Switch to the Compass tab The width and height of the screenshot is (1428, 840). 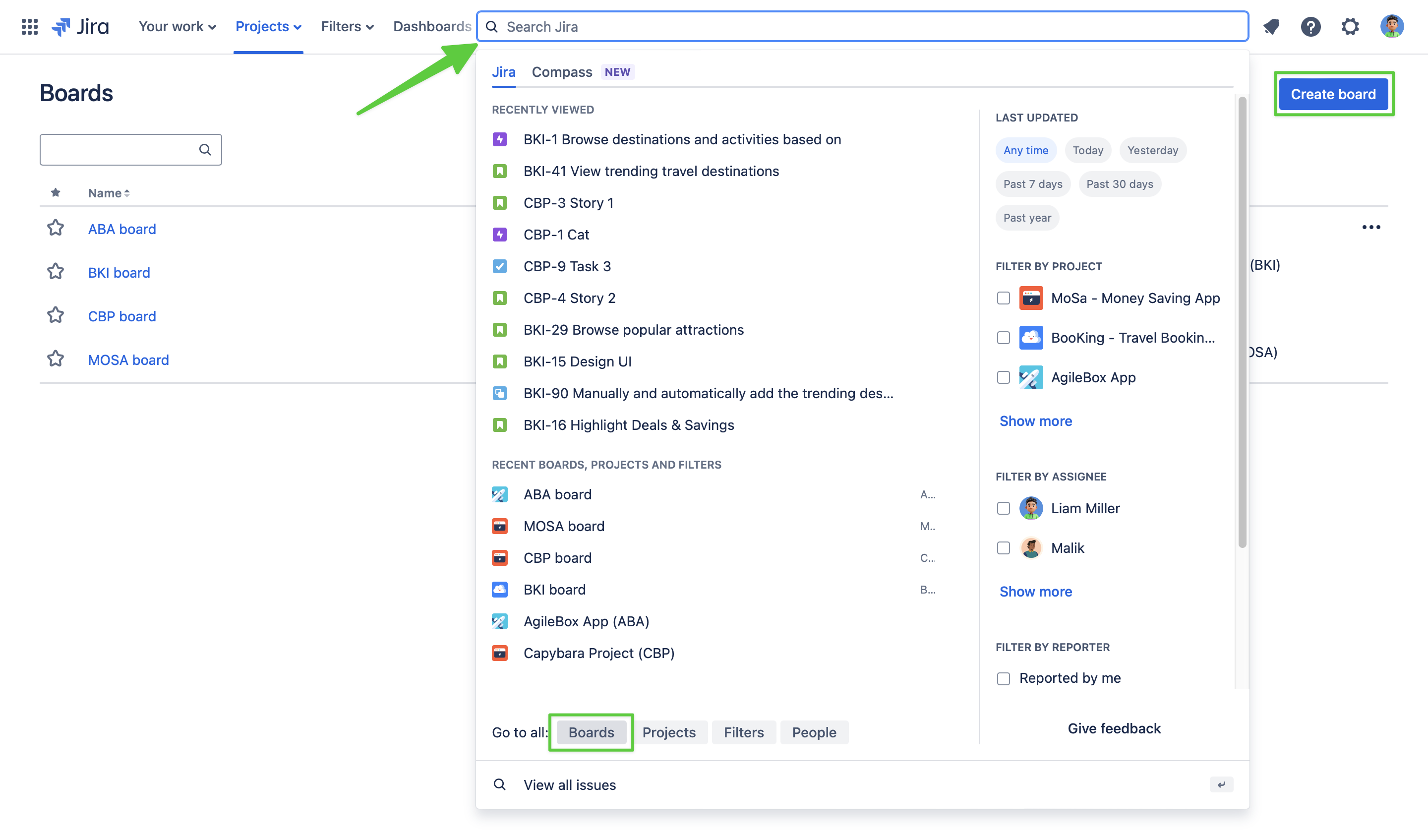(x=562, y=72)
